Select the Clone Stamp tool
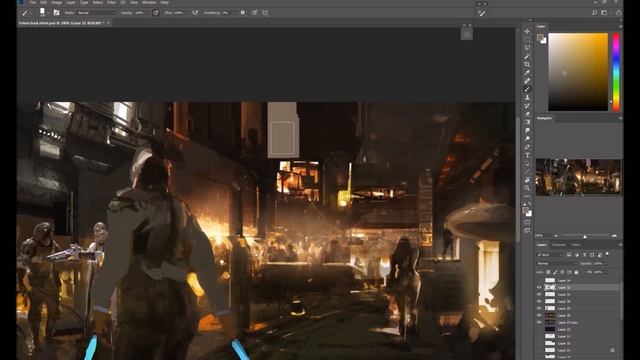This screenshot has width=640, height=360. click(x=527, y=97)
